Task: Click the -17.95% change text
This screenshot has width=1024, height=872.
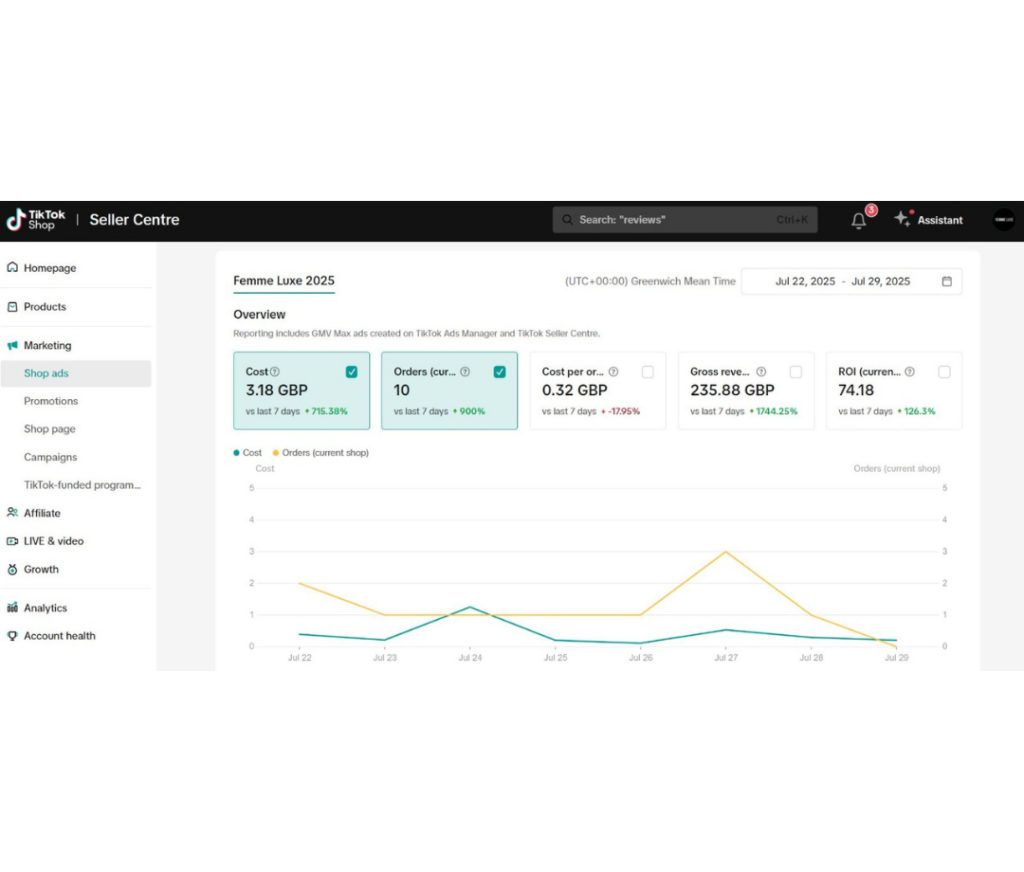Action: point(624,412)
